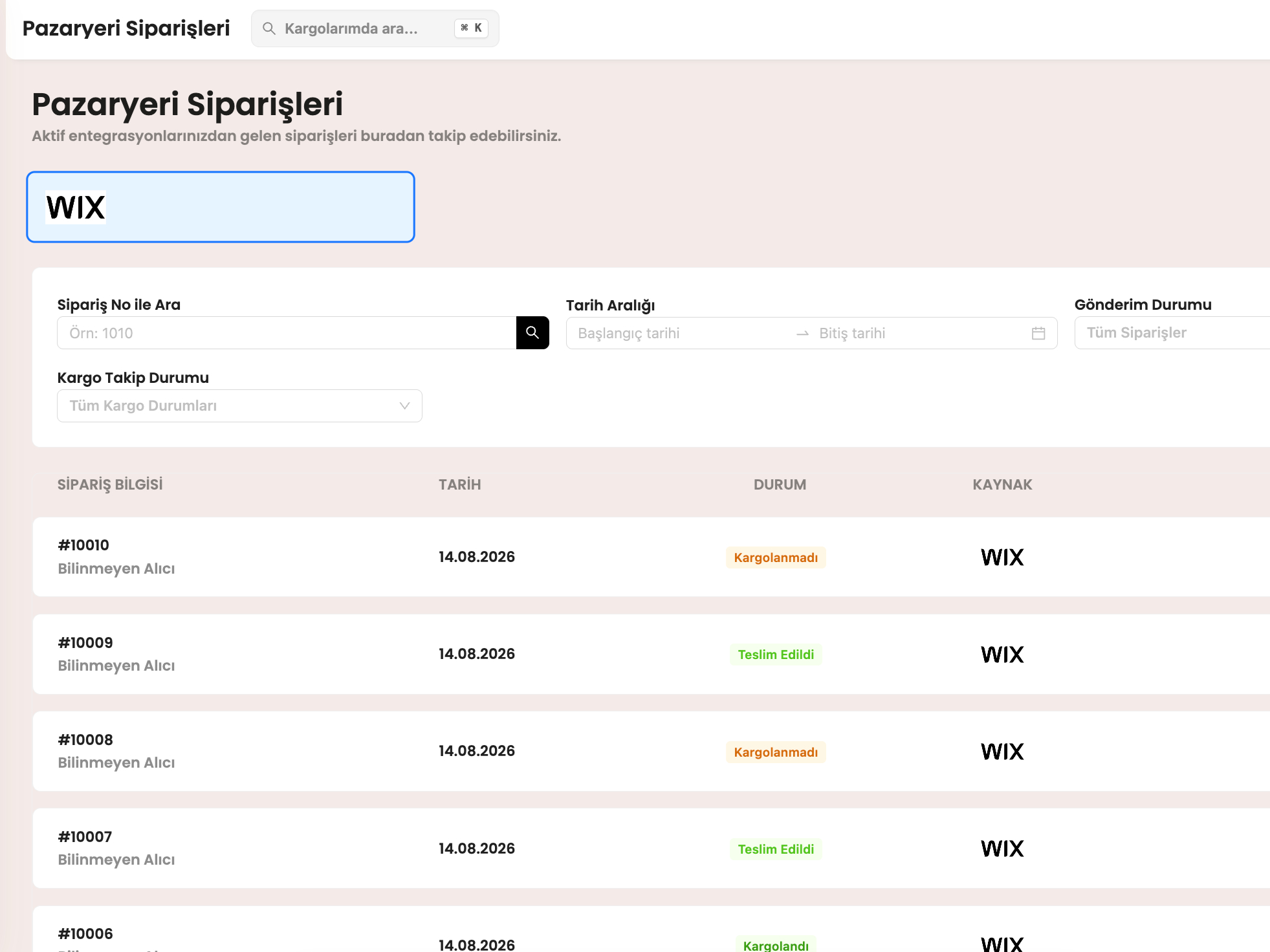Click the black order search magnifier button
Viewport: 1270px width, 952px height.
click(x=532, y=332)
